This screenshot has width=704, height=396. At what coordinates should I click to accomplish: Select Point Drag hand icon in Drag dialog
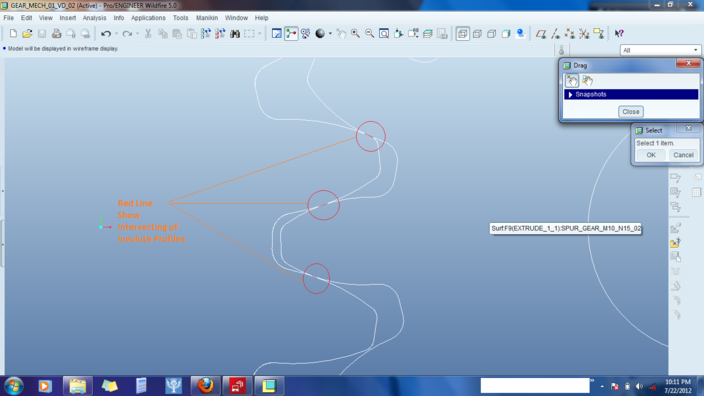pyautogui.click(x=572, y=80)
